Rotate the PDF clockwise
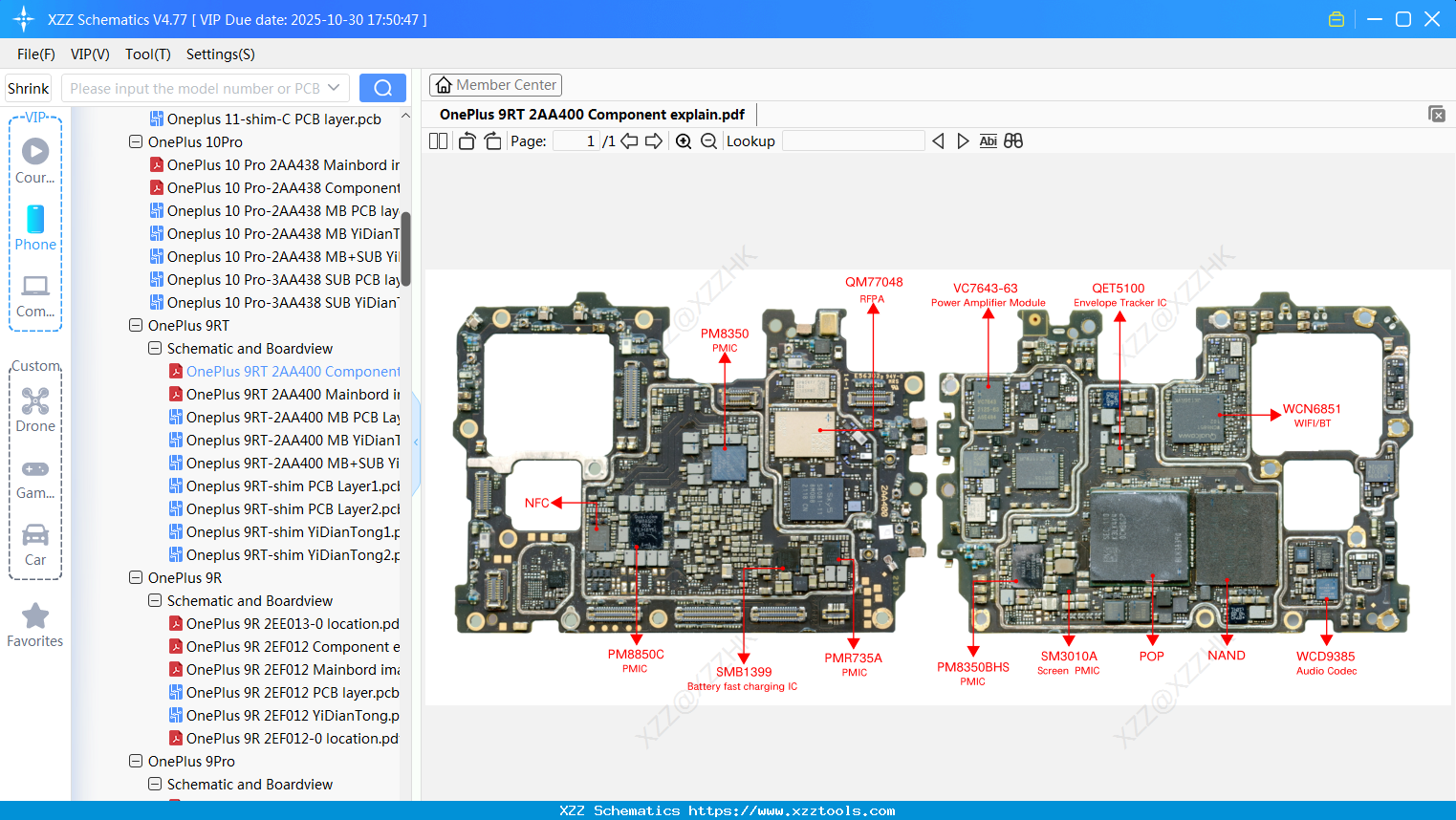 492,140
